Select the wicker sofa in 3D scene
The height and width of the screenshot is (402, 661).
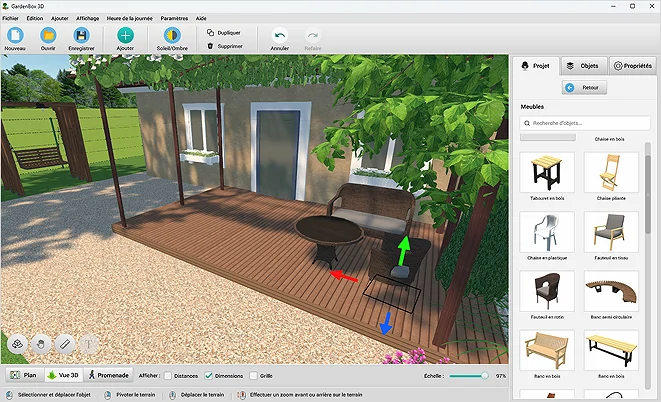click(371, 209)
